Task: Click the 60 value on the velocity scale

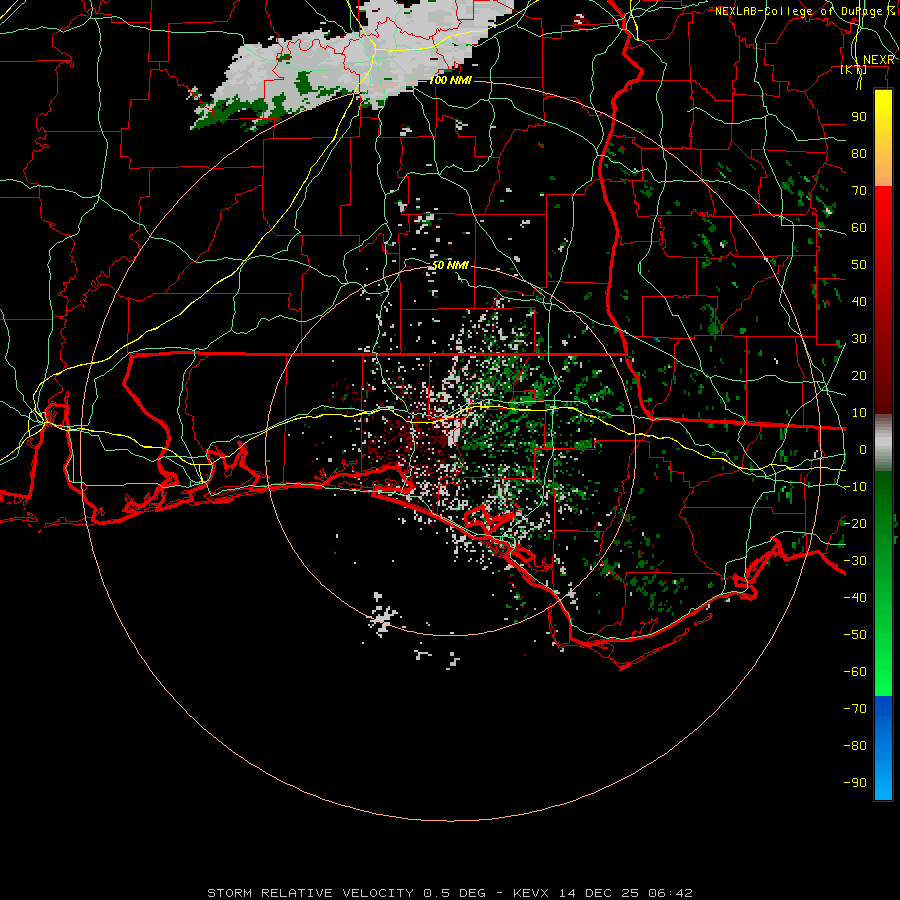Action: 859,228
